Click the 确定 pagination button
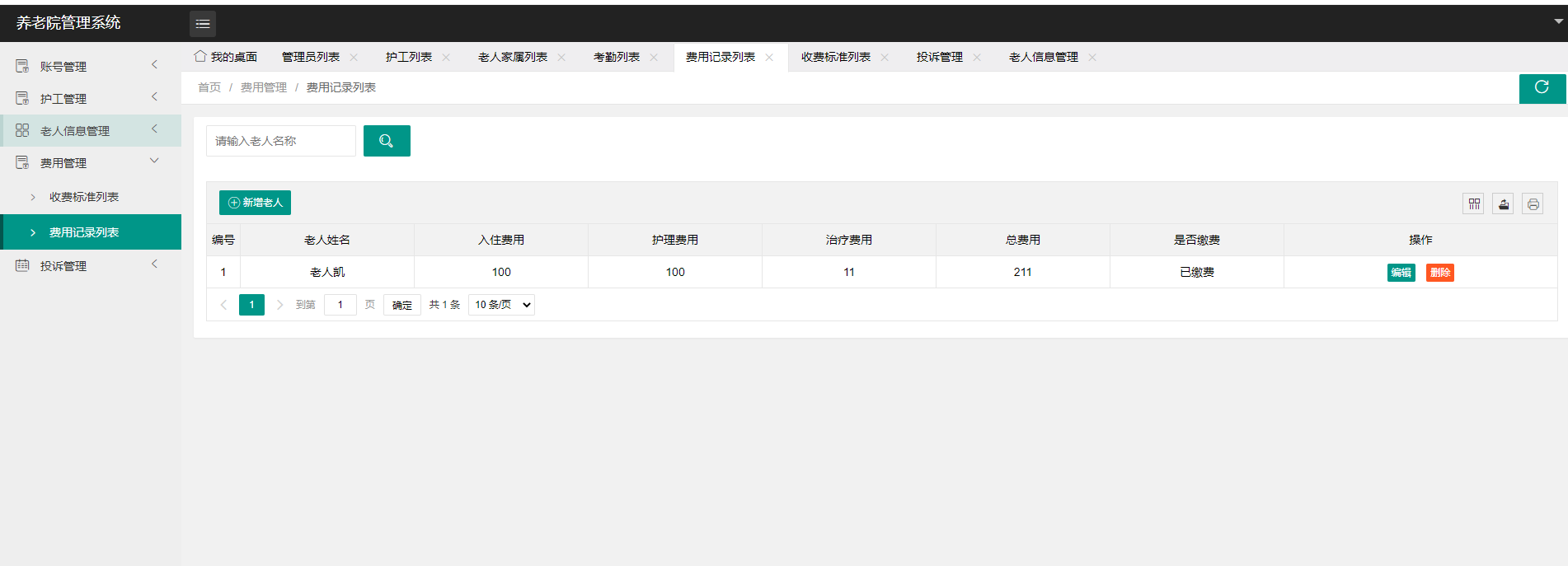The height and width of the screenshot is (566, 1568). 402,305
